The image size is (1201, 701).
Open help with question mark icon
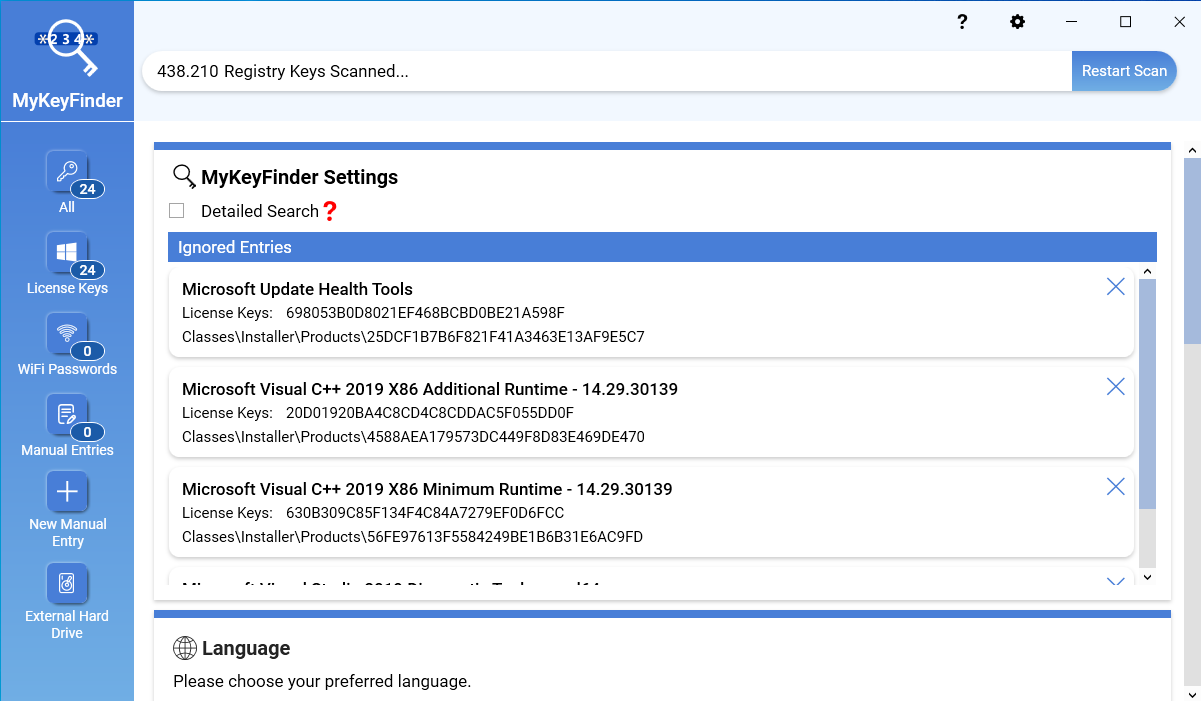coord(962,22)
